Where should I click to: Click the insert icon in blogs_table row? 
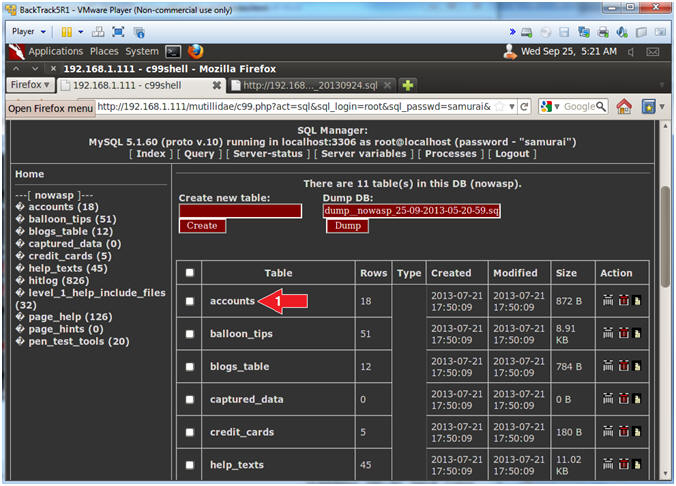pos(636,366)
